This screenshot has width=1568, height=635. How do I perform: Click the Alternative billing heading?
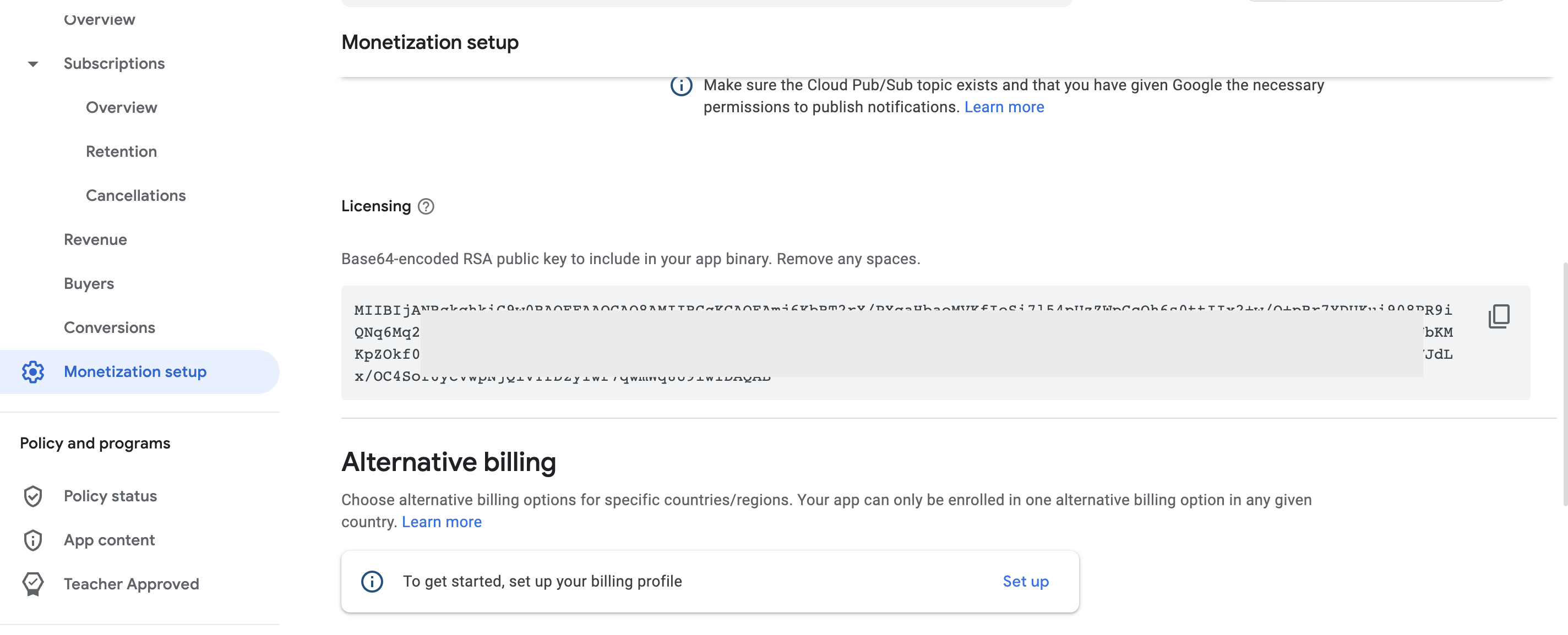point(449,462)
